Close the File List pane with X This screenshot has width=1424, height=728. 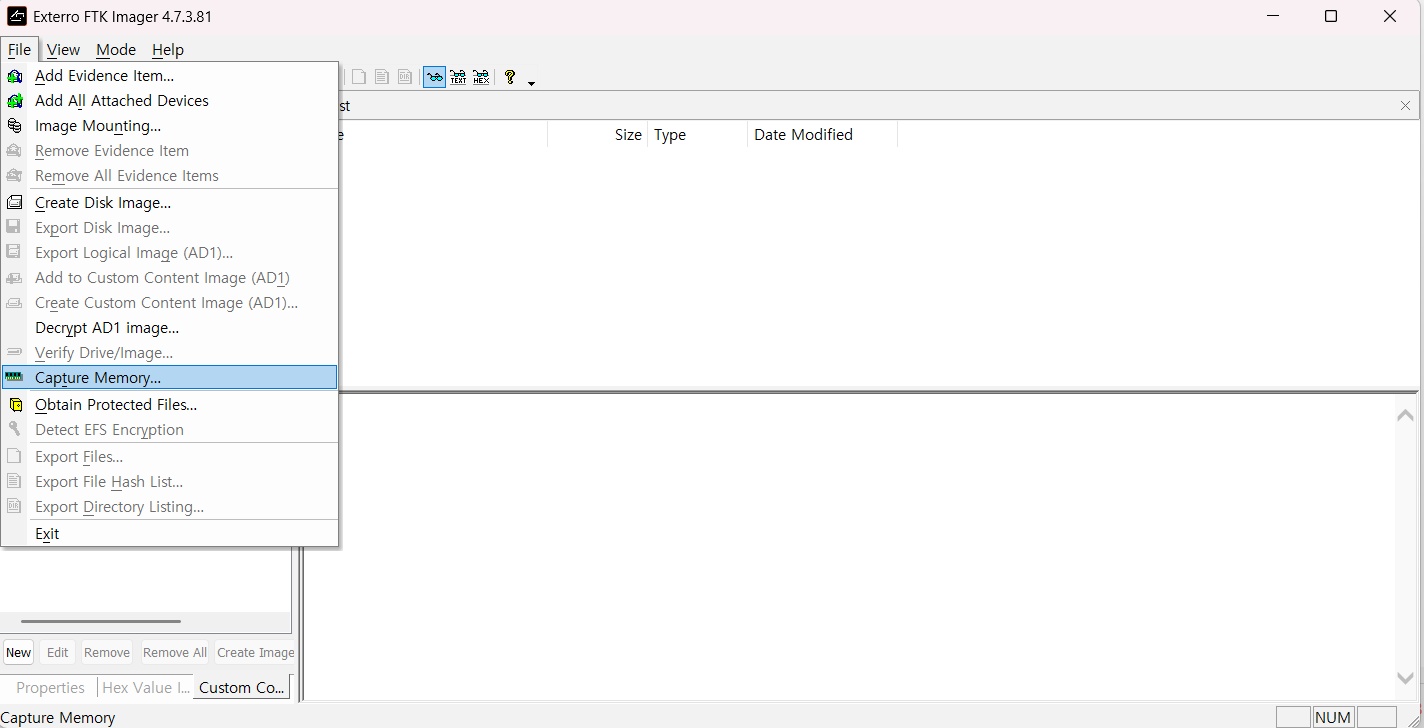(1406, 105)
